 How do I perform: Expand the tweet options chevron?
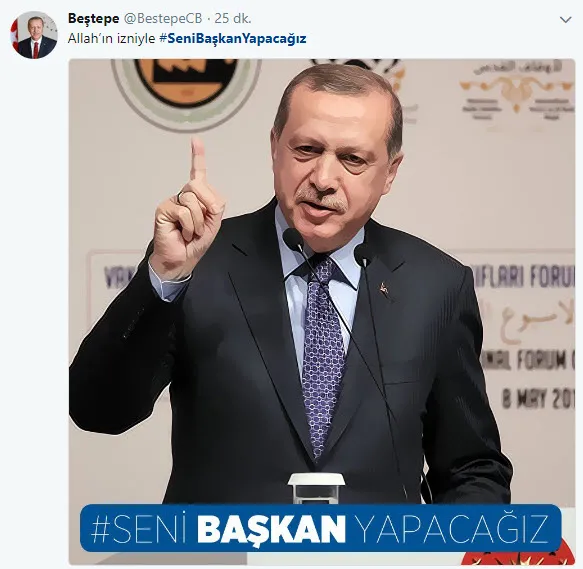click(x=566, y=20)
